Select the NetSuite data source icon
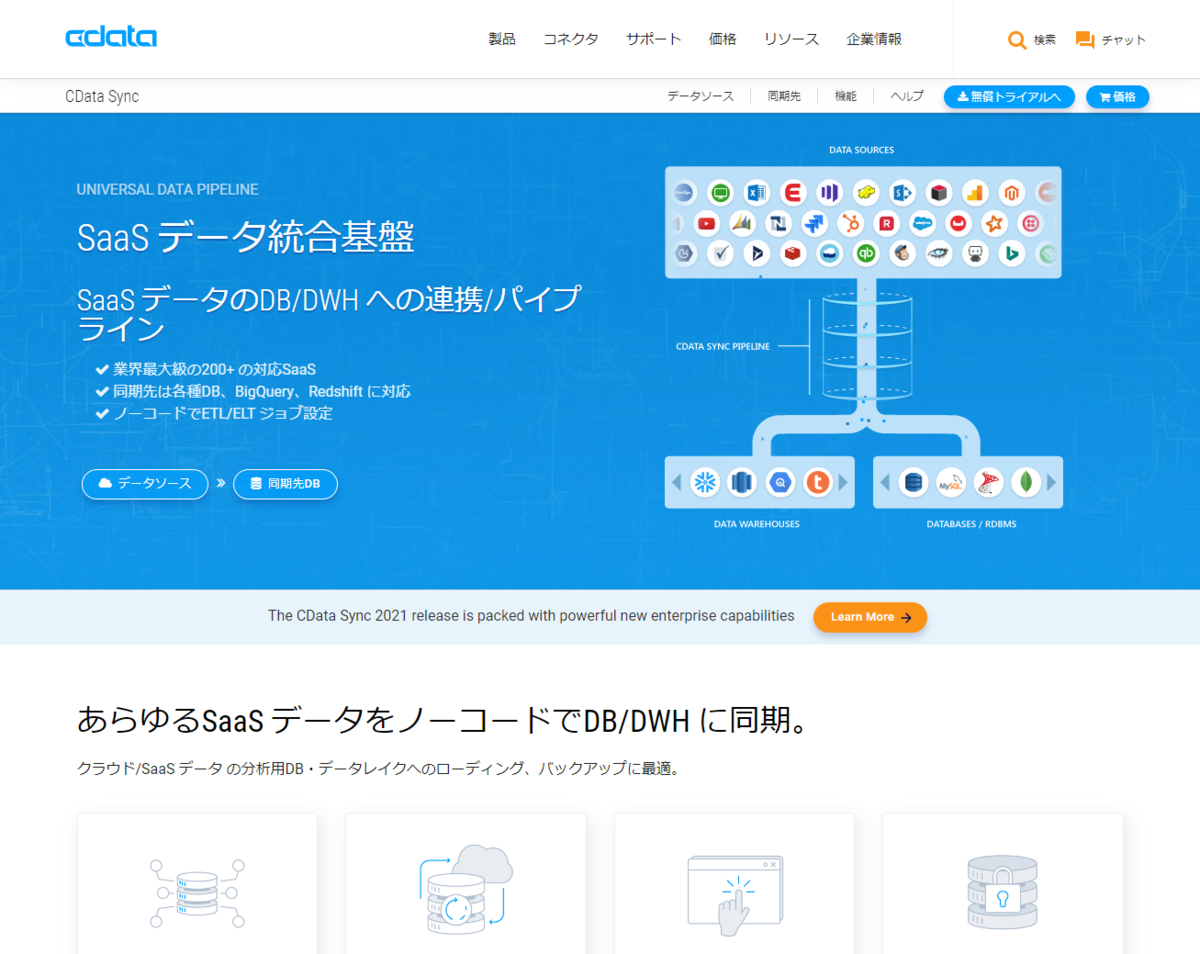 (779, 223)
